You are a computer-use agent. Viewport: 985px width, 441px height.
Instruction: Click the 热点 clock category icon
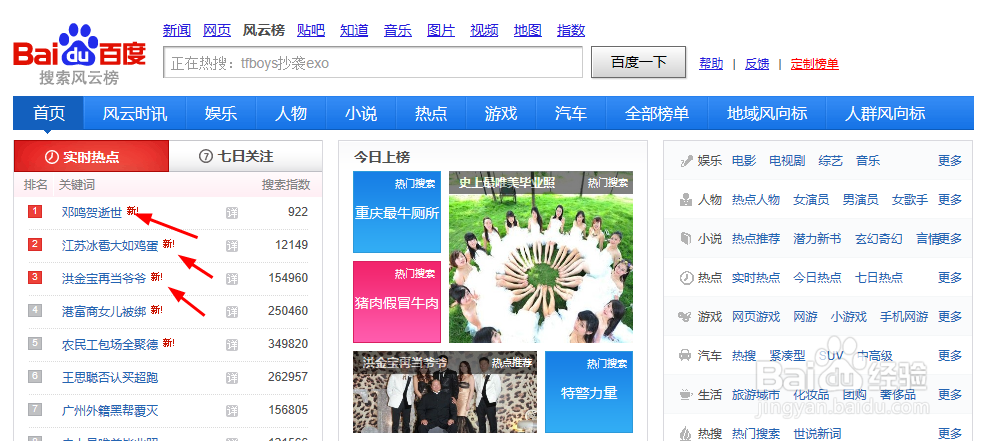point(686,278)
